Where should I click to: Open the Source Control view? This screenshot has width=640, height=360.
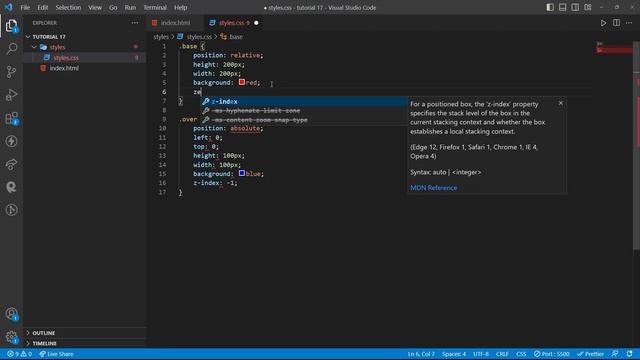[x=11, y=72]
